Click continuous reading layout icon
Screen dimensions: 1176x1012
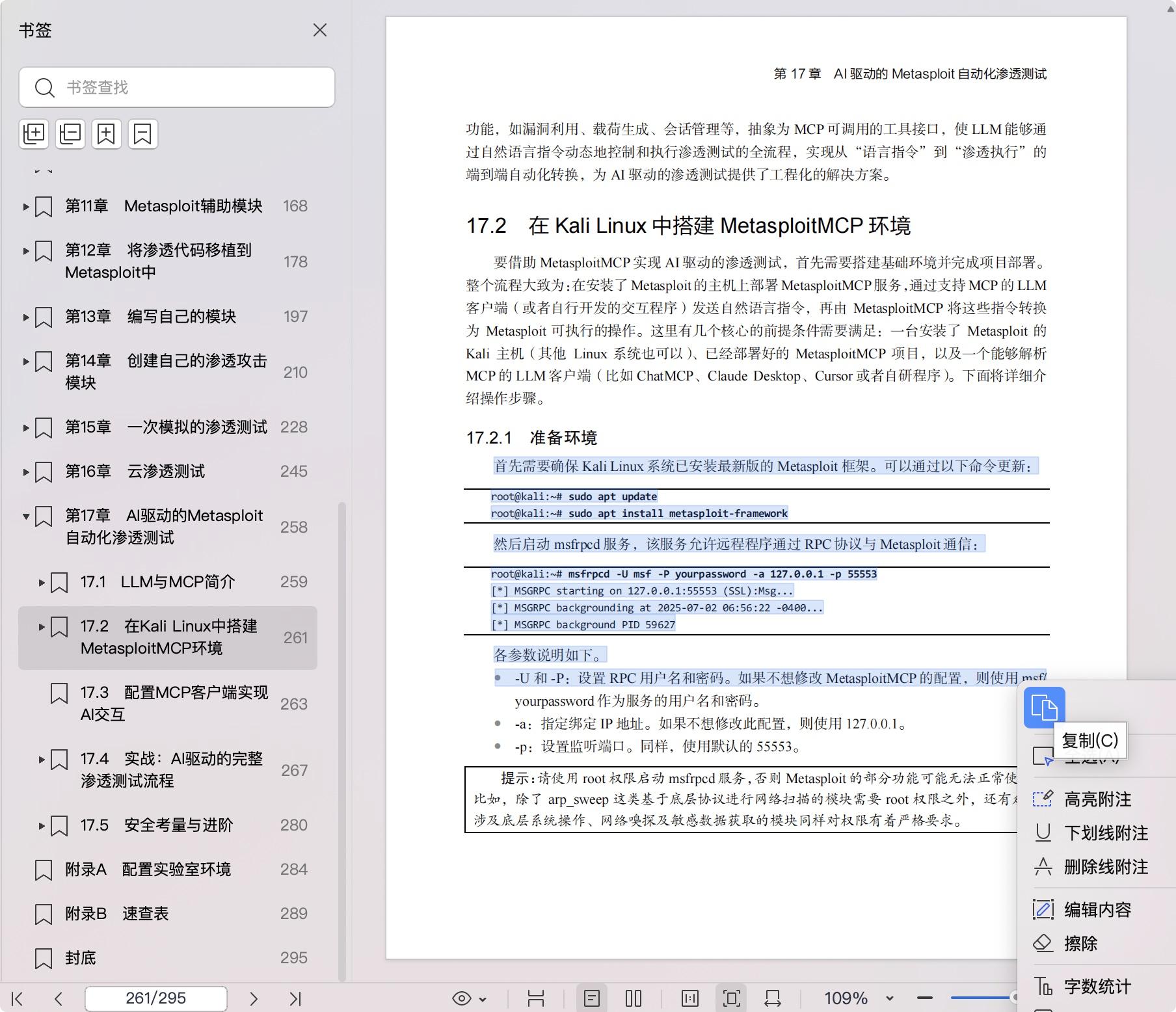click(536, 998)
